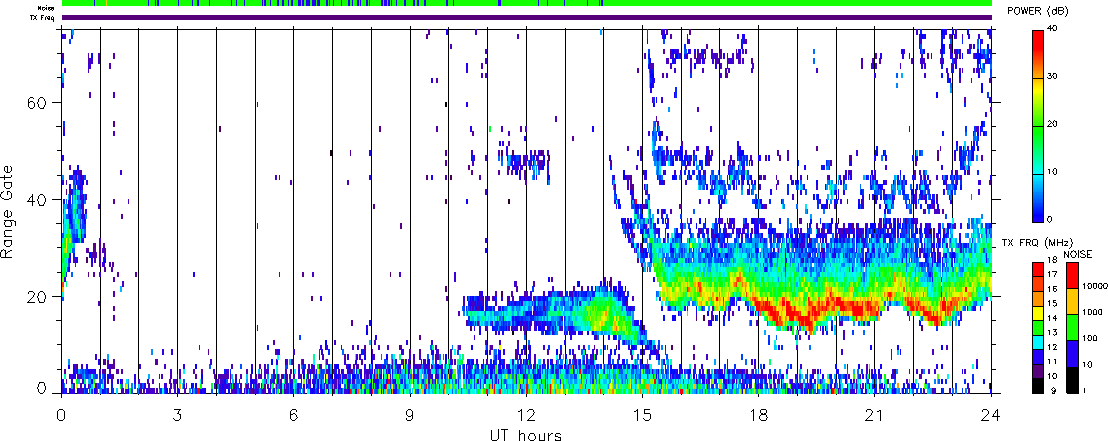
Task: Click the TX FRQ scale label "11"
Action: click(1052, 362)
